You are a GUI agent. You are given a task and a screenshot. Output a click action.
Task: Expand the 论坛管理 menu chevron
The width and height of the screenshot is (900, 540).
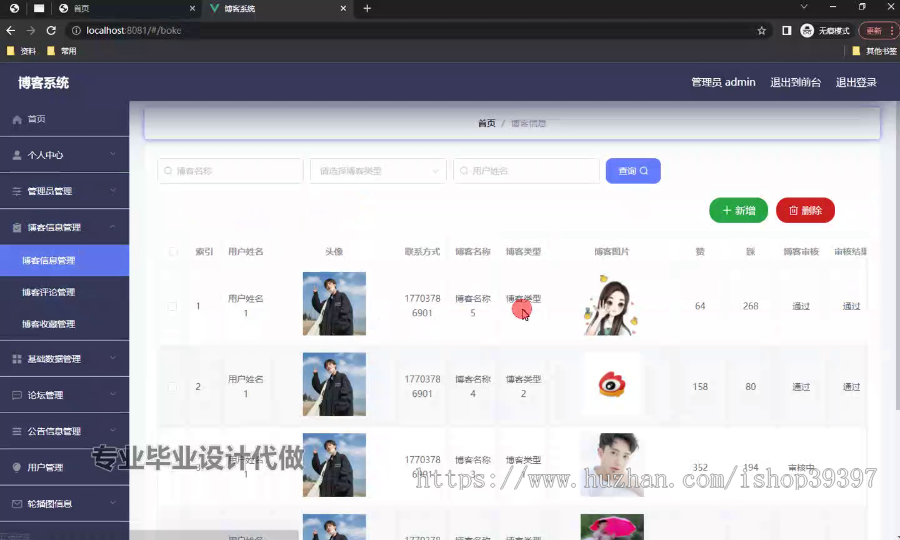click(112, 394)
